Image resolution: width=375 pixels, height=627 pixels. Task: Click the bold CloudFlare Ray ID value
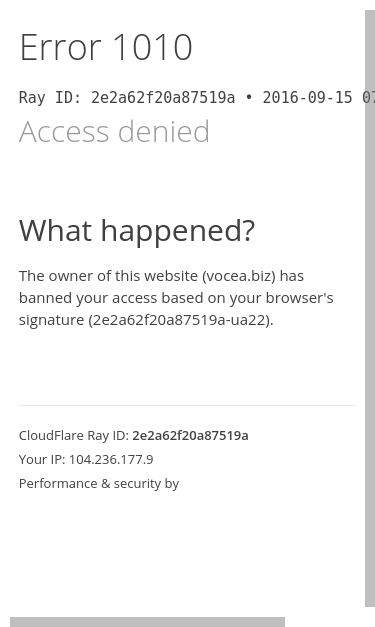(190, 435)
